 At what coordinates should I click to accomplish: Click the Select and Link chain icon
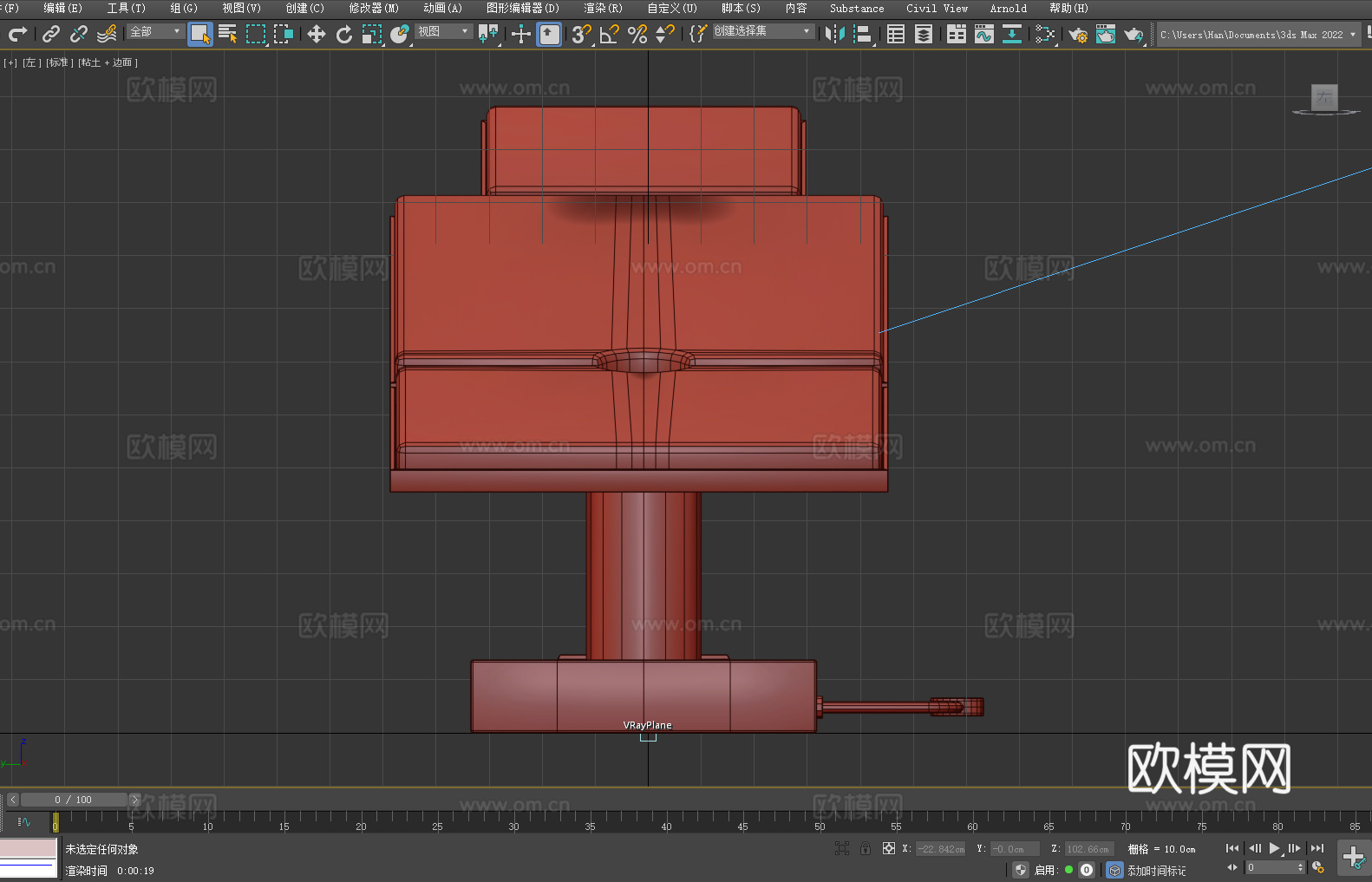(x=51, y=34)
